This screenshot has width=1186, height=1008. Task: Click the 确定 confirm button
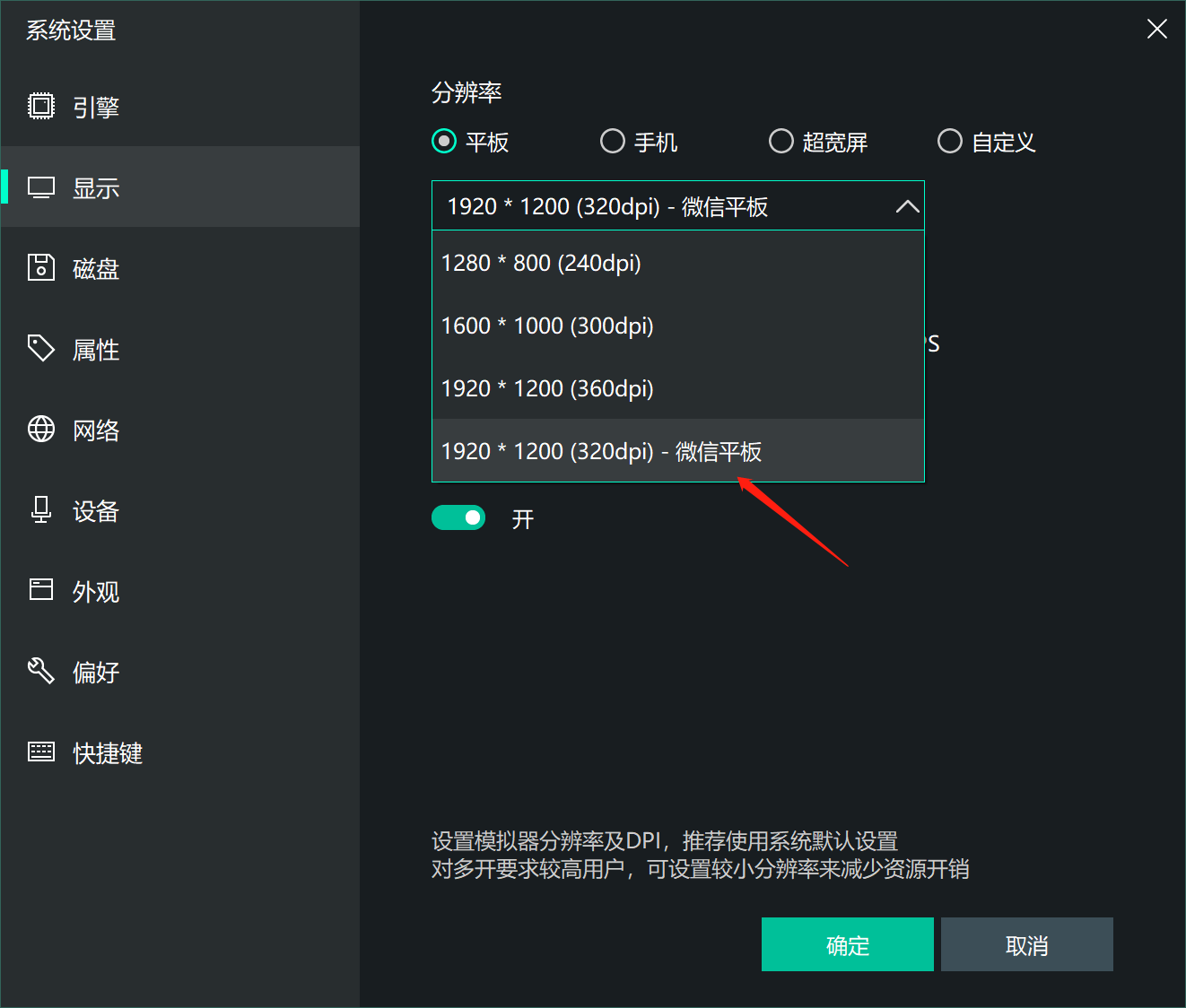(847, 944)
